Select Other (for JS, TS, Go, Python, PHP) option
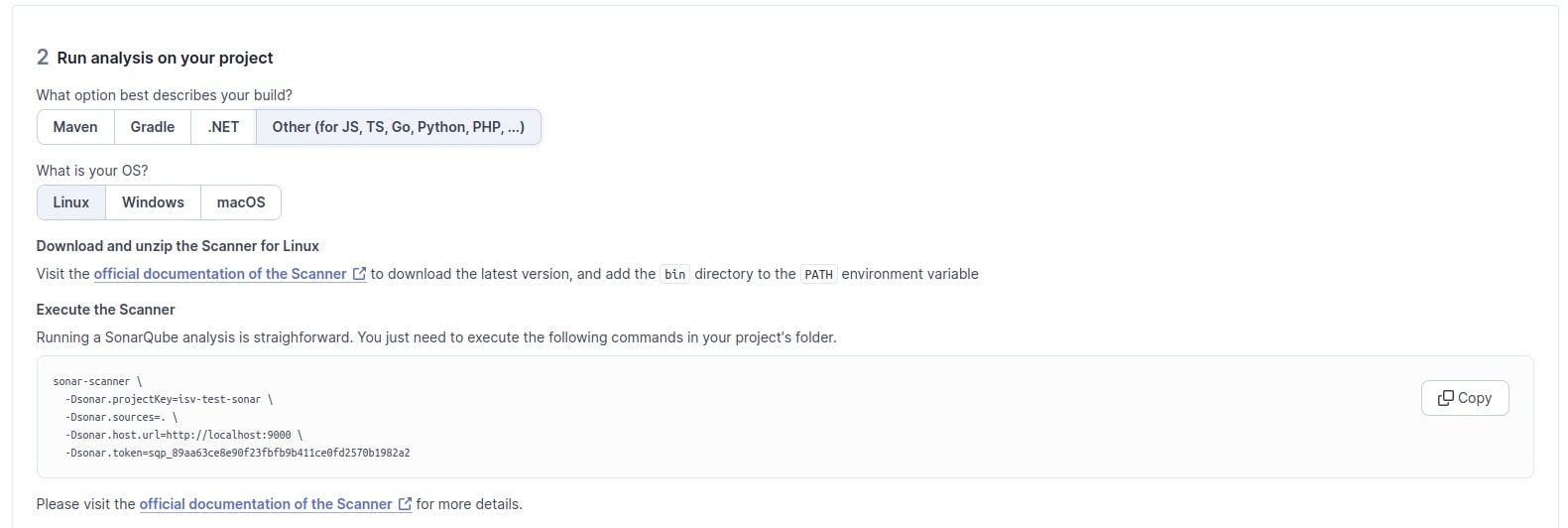This screenshot has width=1568, height=528. [x=399, y=127]
